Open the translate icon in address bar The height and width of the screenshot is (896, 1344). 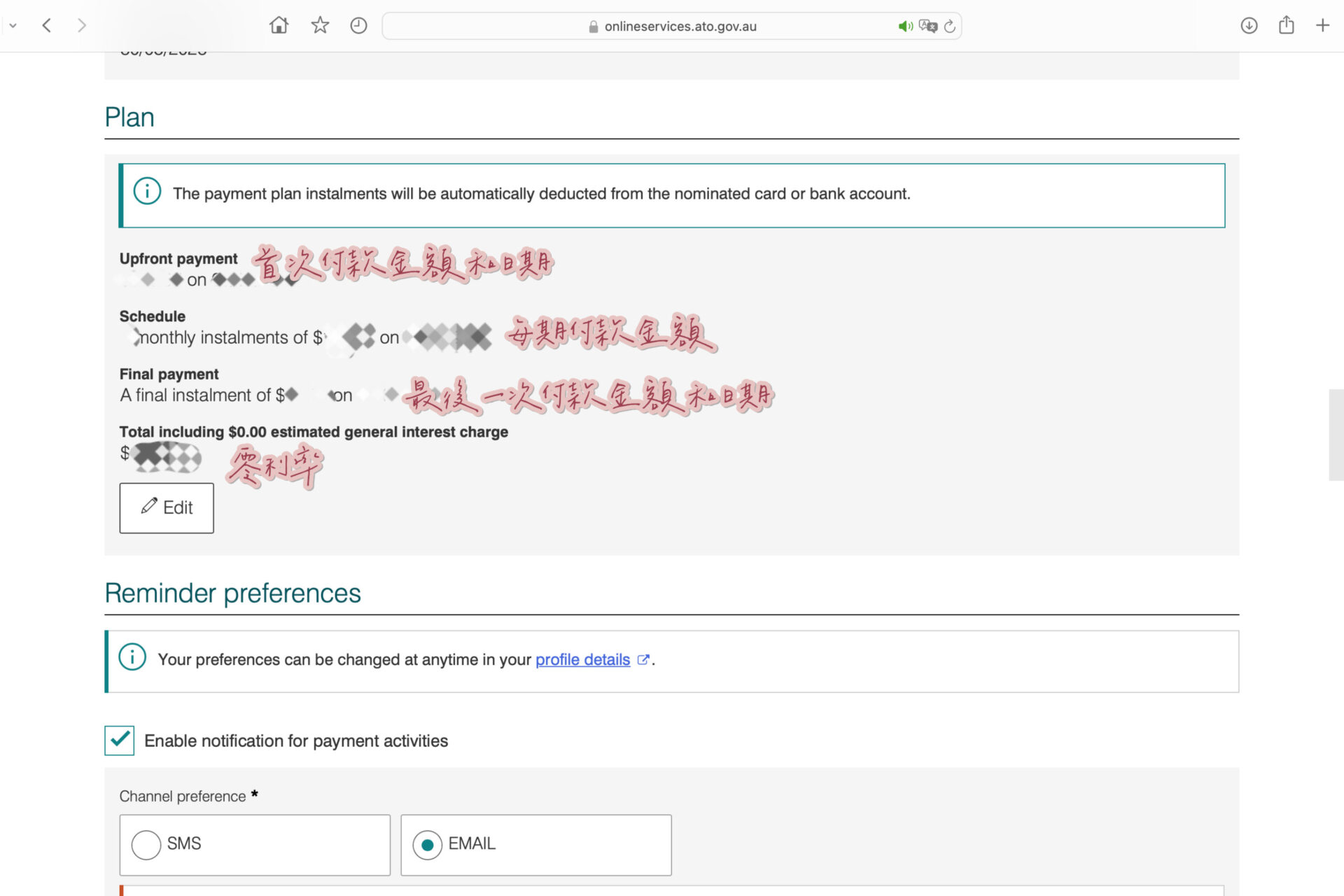pyautogui.click(x=927, y=27)
